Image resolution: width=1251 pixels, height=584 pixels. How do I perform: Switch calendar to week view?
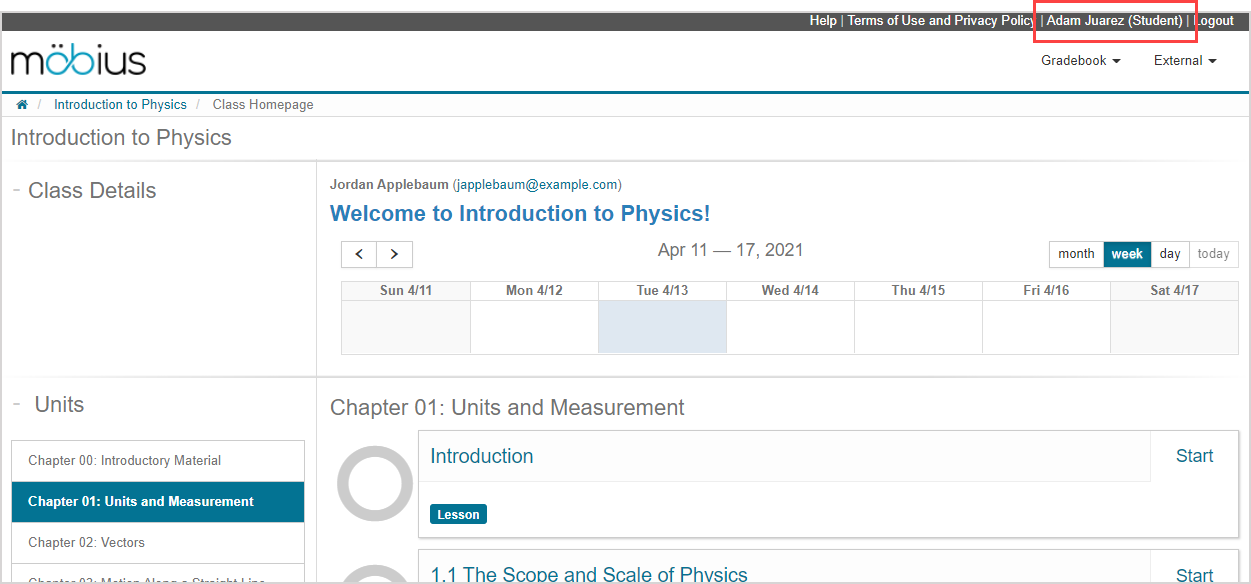(1127, 254)
